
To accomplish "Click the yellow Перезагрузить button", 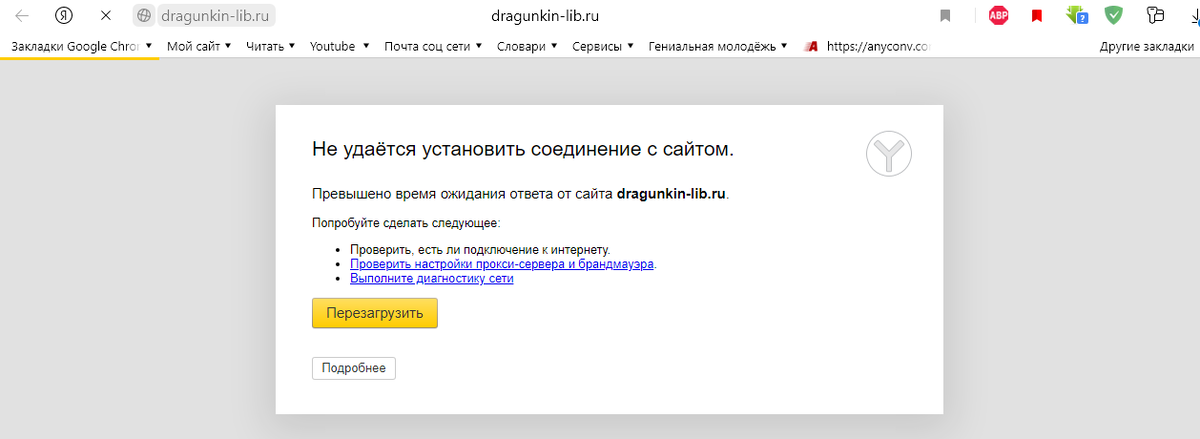I will pyautogui.click(x=375, y=313).
